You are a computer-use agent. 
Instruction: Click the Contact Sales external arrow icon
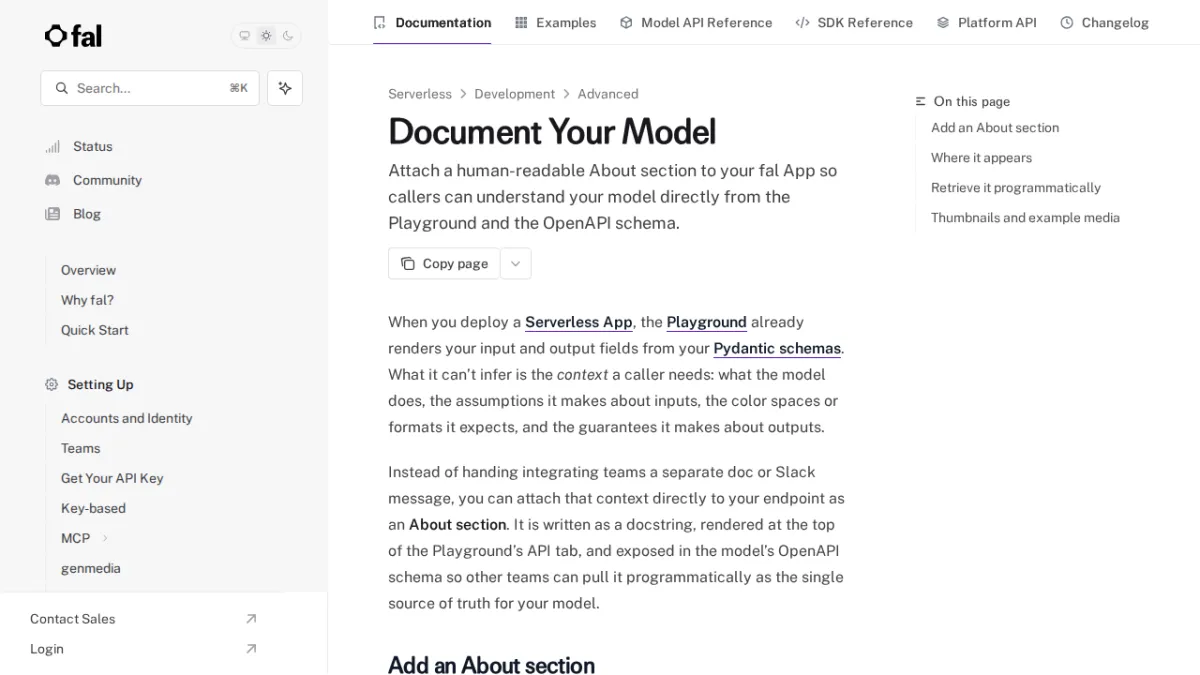coord(251,619)
